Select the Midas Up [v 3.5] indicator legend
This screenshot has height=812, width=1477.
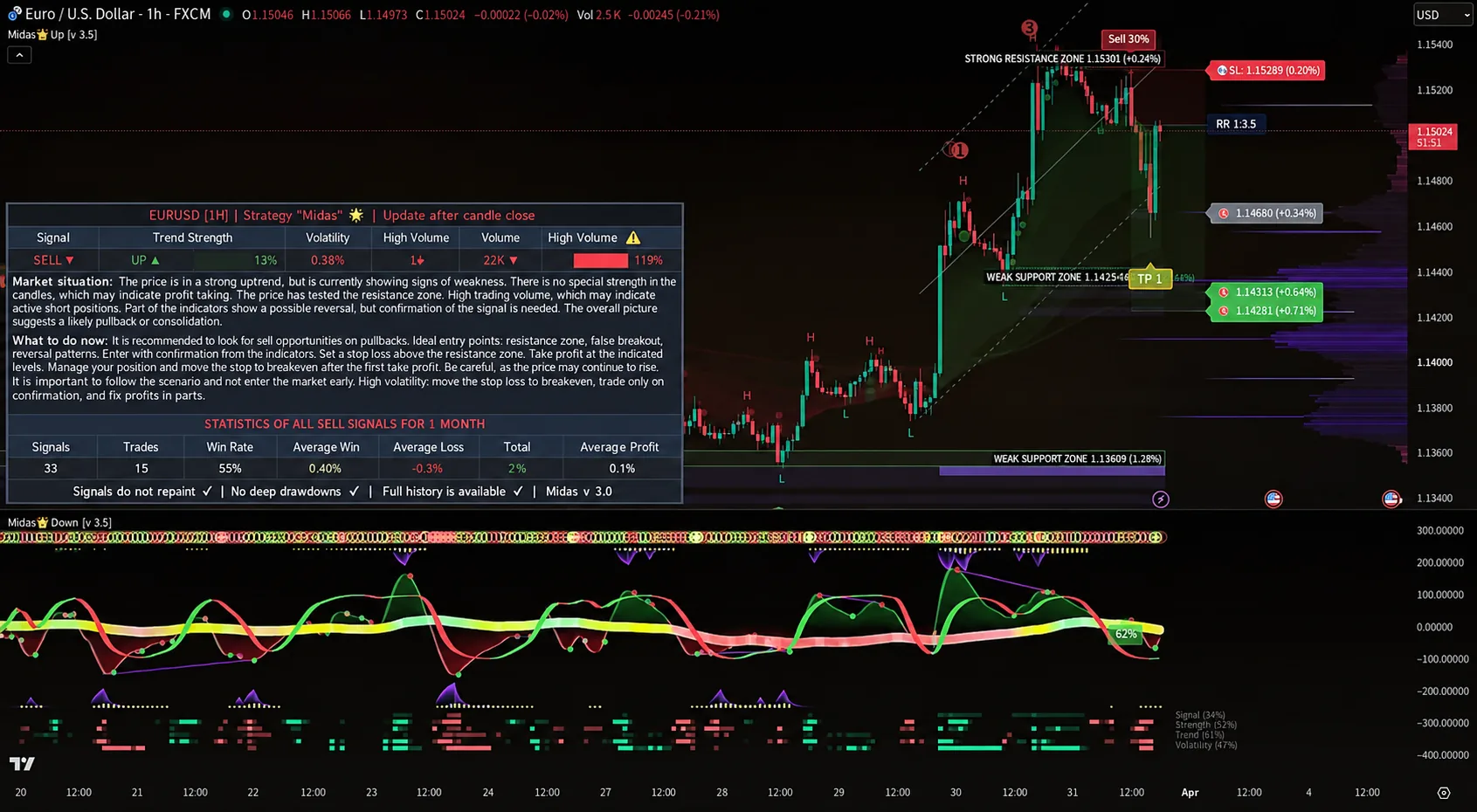coord(52,35)
